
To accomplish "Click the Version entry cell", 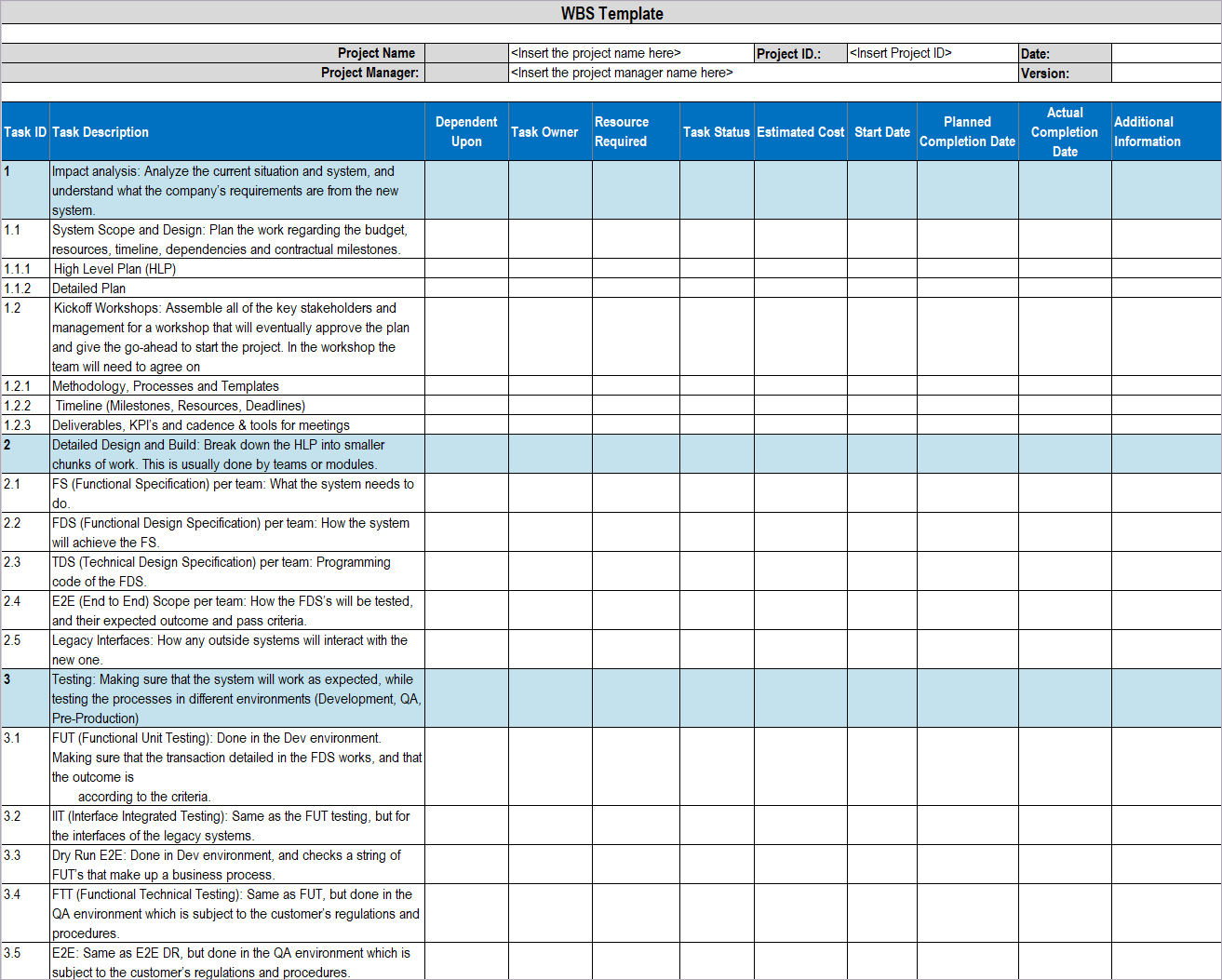I will click(x=1163, y=73).
